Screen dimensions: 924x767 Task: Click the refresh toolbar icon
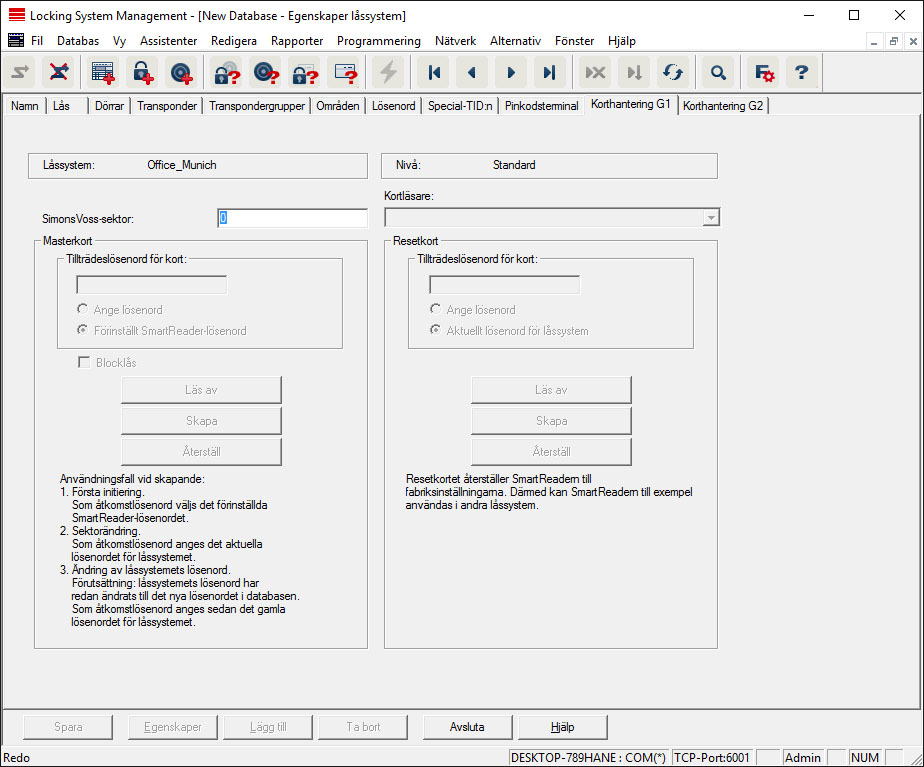pyautogui.click(x=673, y=72)
